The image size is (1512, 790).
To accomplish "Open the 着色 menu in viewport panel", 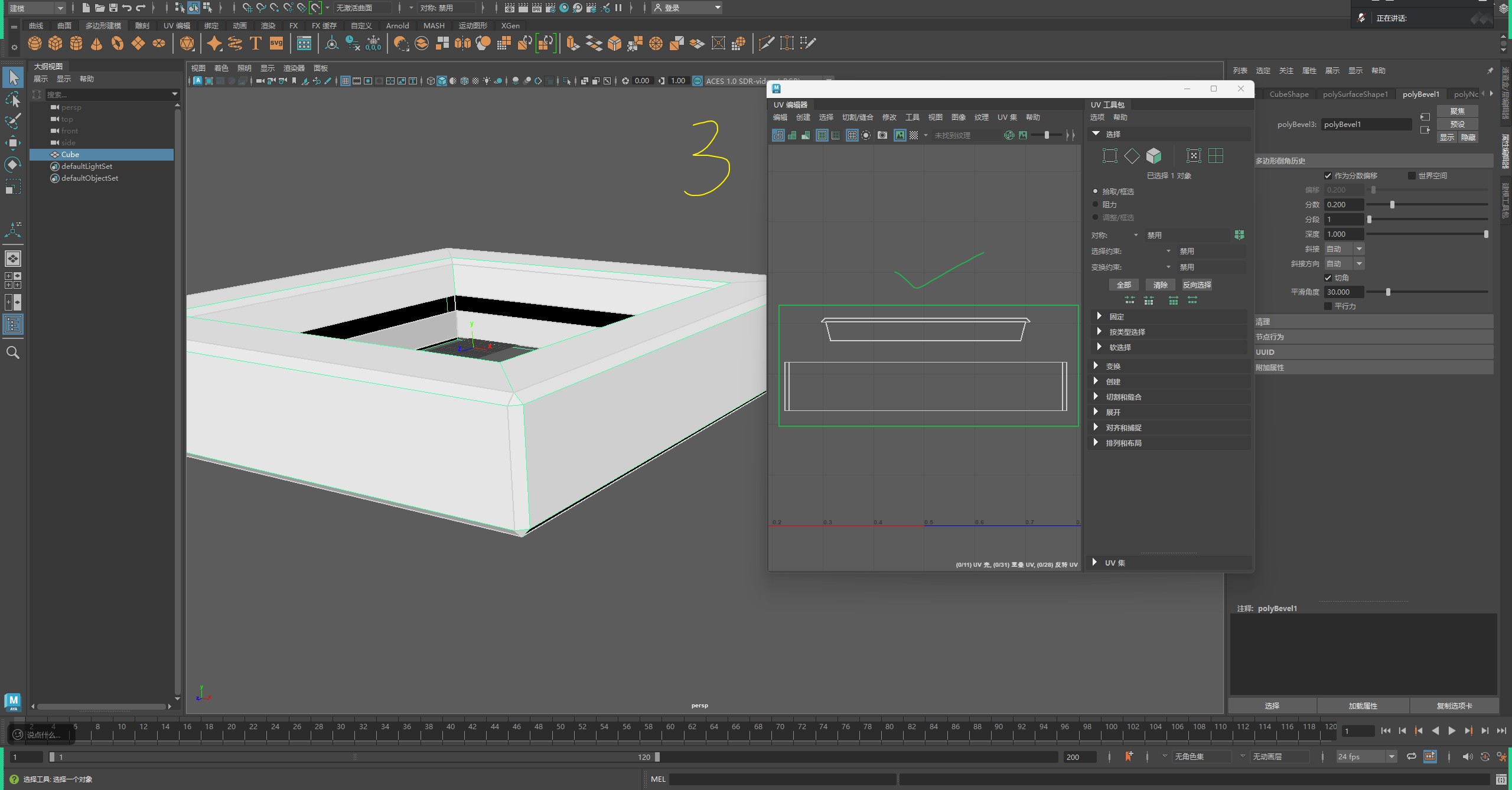I will tap(221, 68).
